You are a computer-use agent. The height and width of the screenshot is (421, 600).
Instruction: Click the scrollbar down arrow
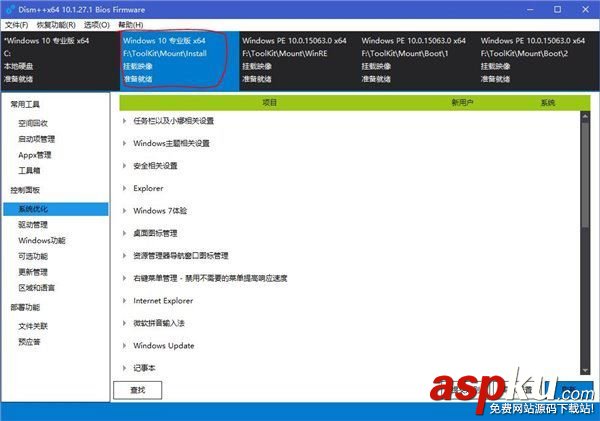(585, 370)
